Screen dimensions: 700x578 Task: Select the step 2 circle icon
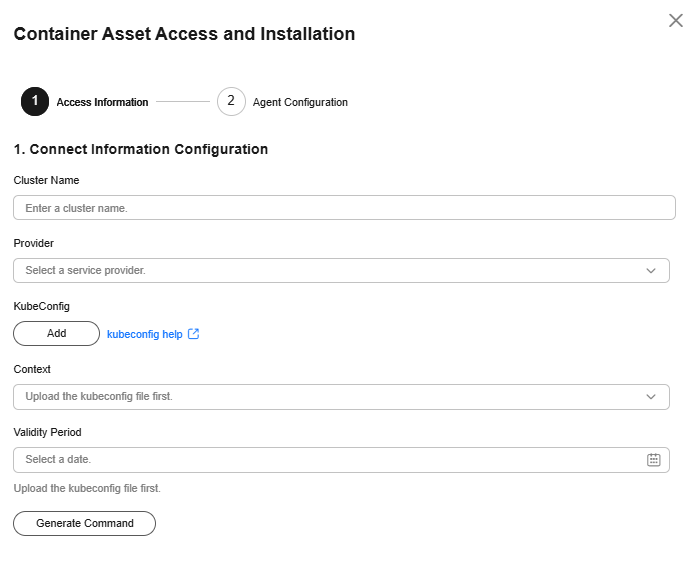(x=231, y=101)
